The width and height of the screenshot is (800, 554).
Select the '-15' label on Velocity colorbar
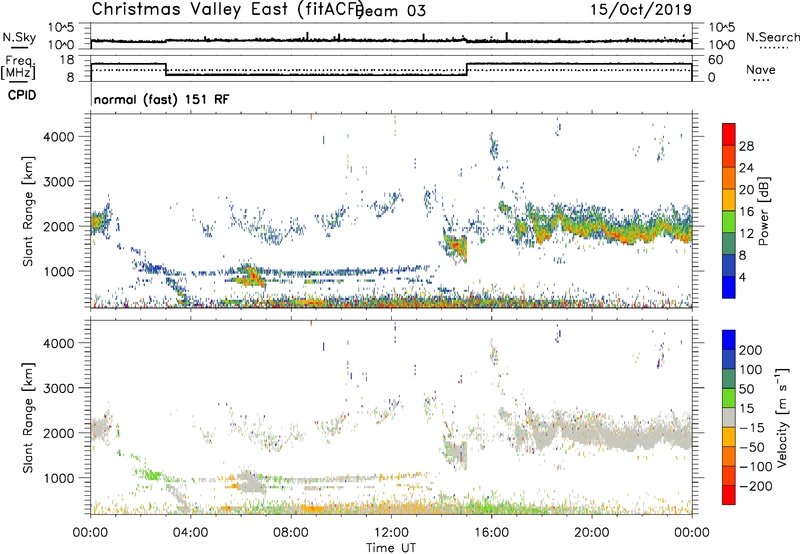752,428
